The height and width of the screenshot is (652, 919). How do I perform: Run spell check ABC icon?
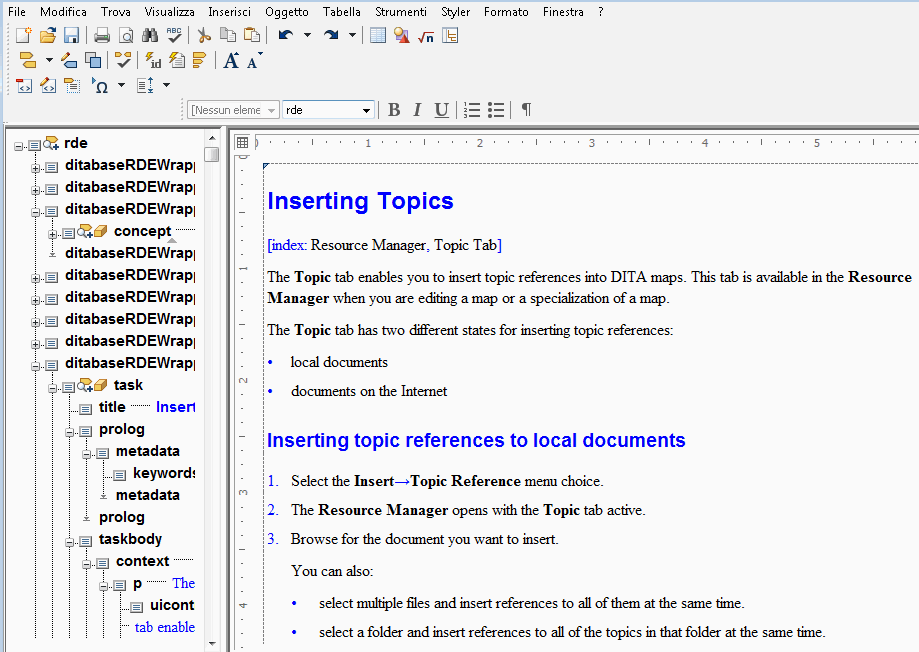click(174, 36)
